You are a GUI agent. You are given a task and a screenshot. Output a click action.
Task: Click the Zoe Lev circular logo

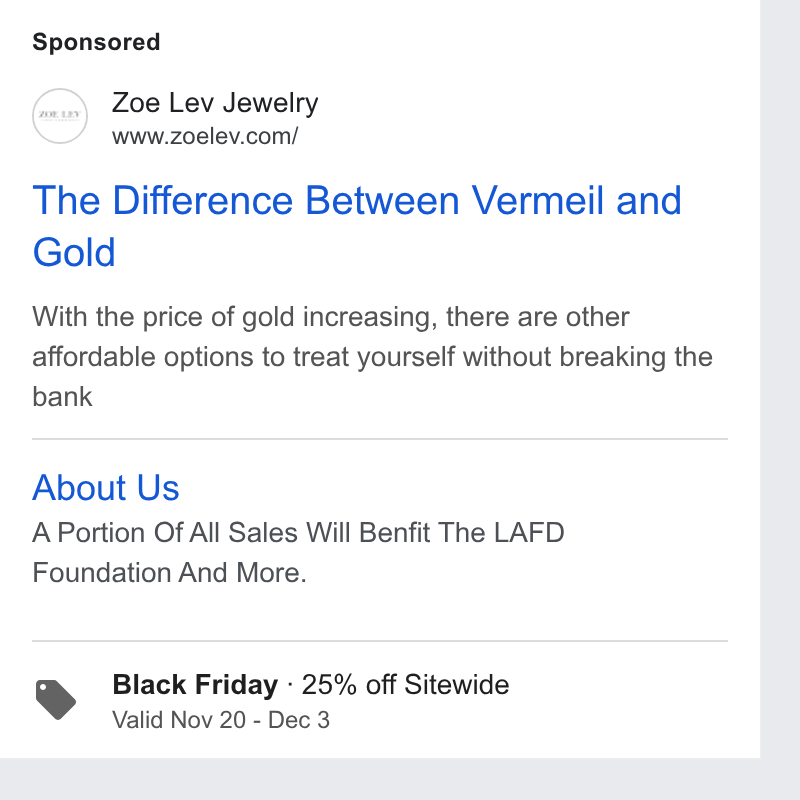click(60, 116)
